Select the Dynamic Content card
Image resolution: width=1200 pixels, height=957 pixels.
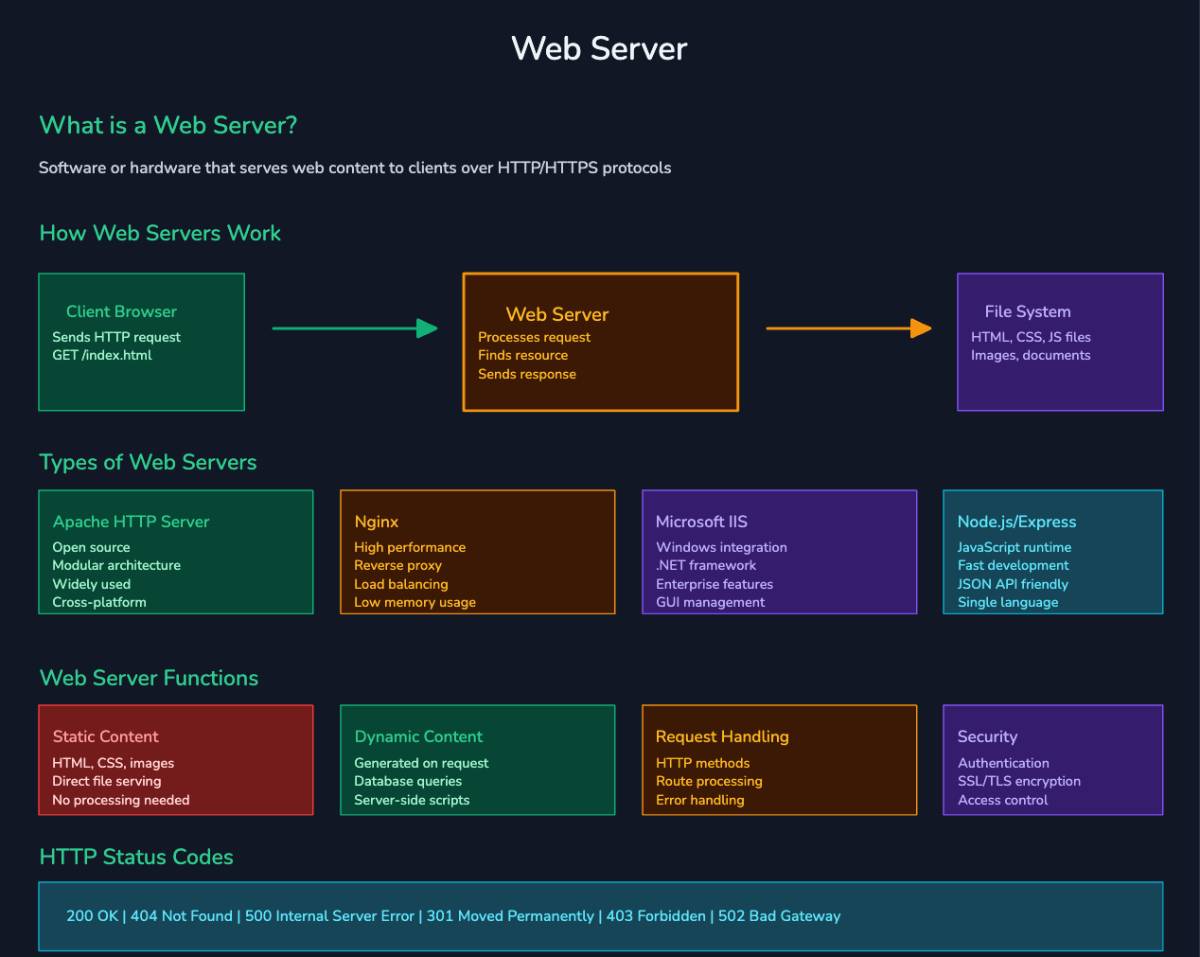[478, 760]
